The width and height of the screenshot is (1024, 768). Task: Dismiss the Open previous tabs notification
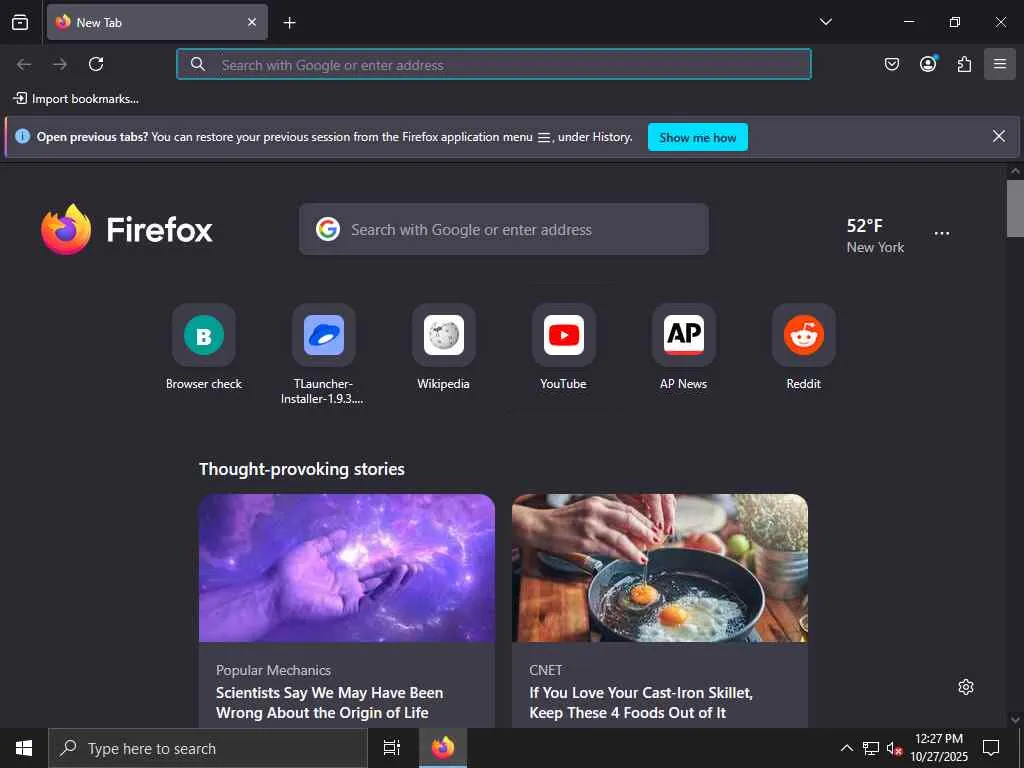coord(999,136)
